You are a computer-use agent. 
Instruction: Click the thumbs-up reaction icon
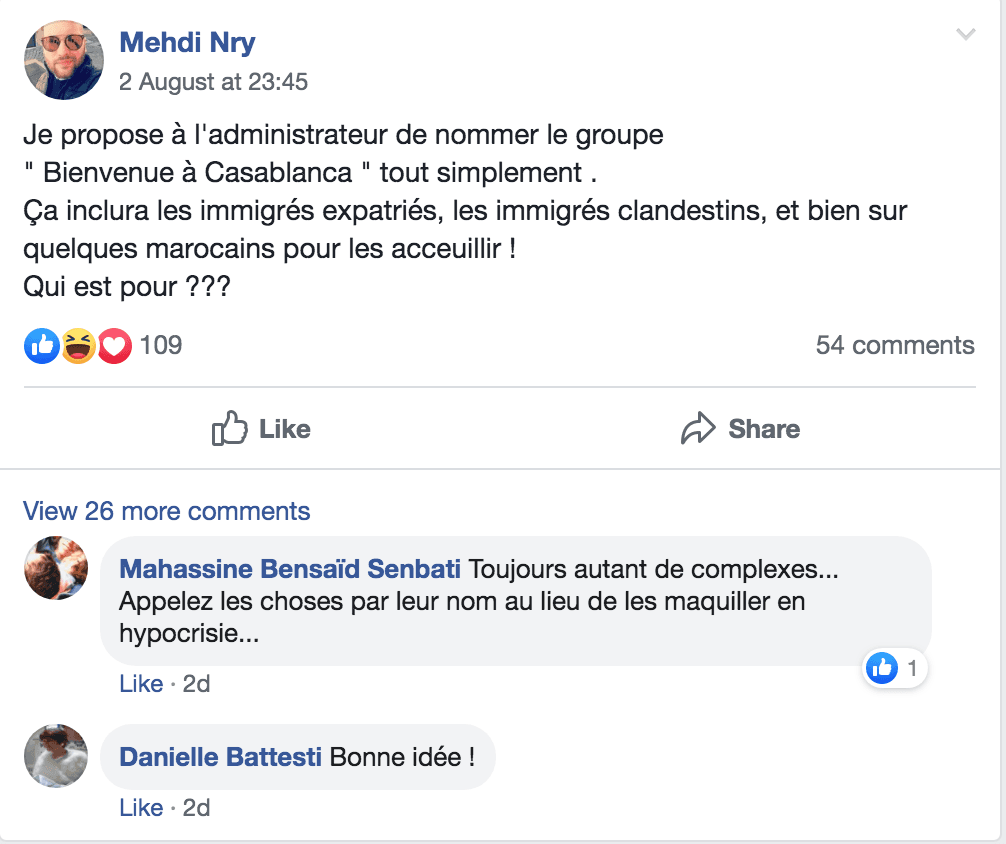click(x=41, y=345)
